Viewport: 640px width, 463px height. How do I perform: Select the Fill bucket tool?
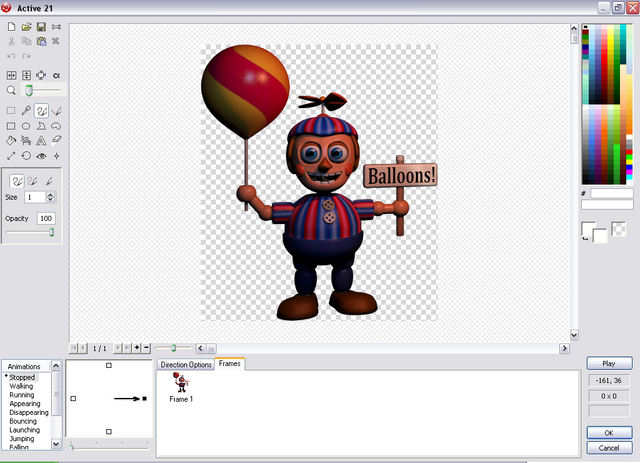(11, 141)
